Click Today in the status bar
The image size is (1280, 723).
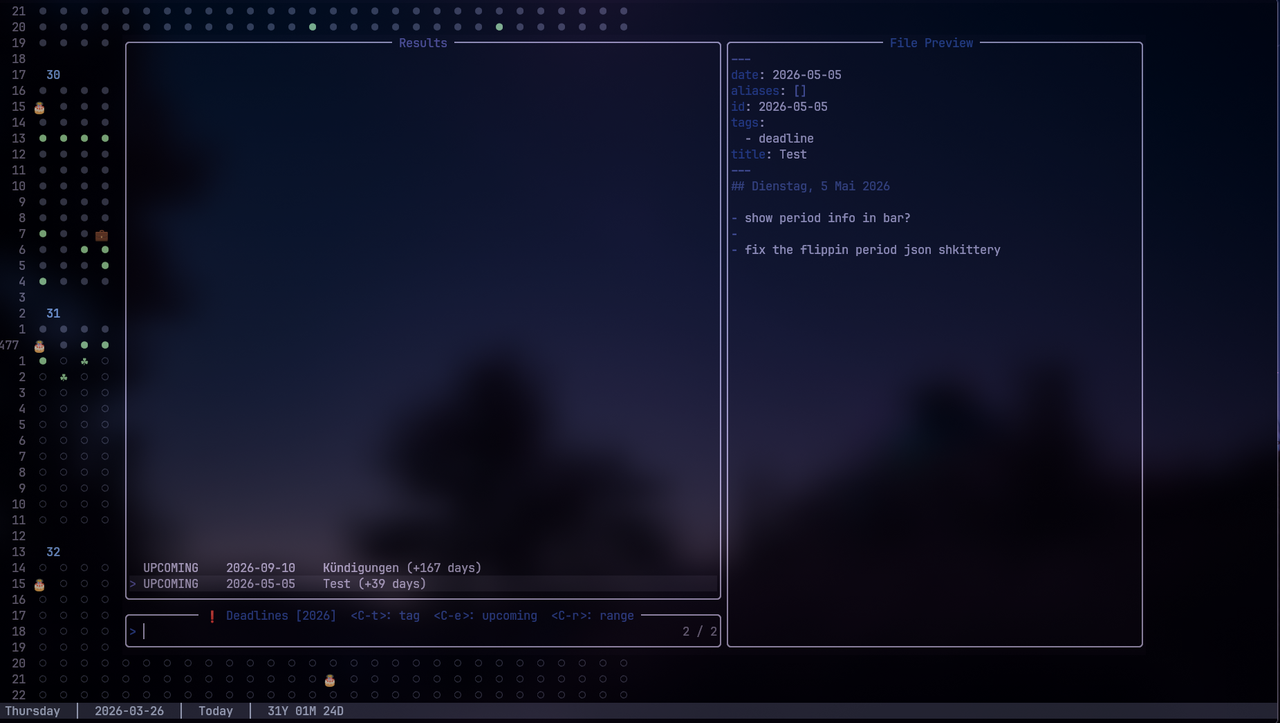tap(215, 711)
